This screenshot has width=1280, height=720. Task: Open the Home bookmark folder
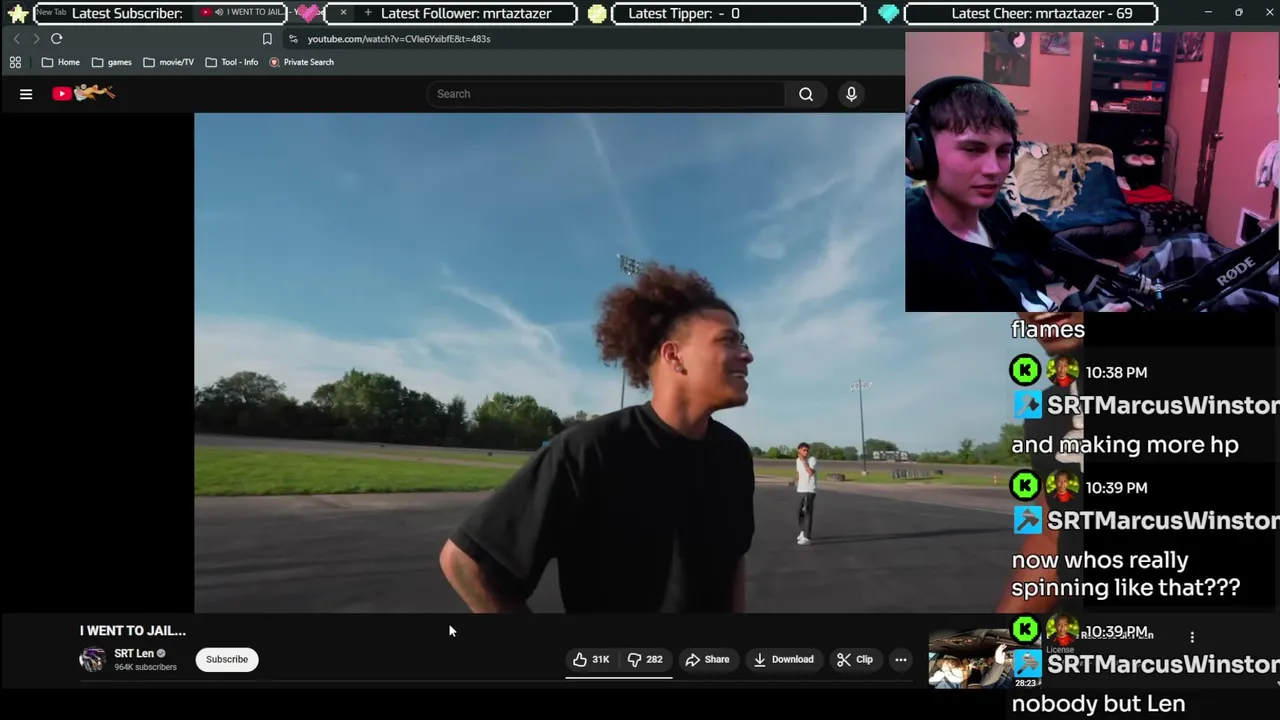(x=60, y=62)
